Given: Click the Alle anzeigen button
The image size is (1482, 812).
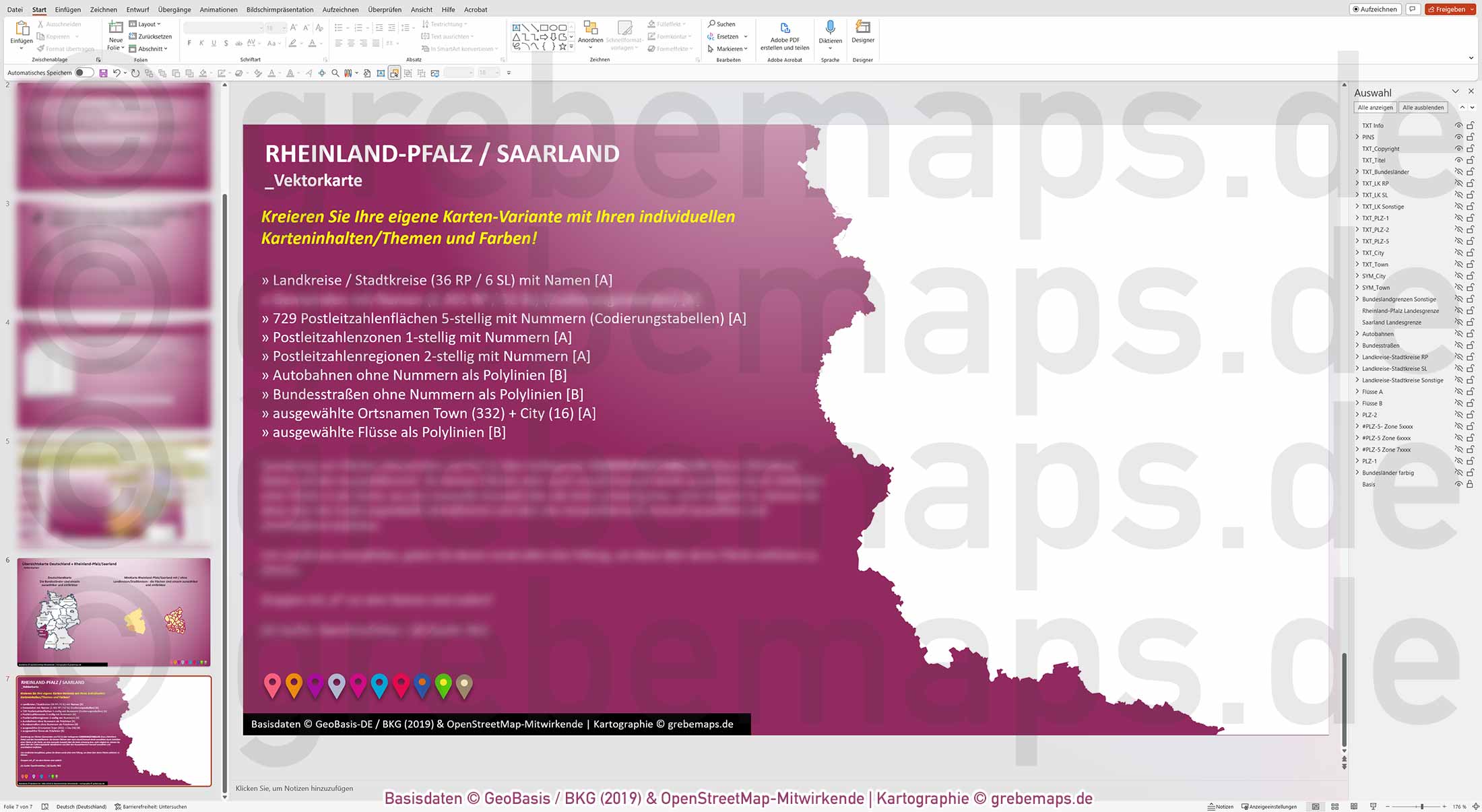Looking at the screenshot, I should pos(1375,107).
